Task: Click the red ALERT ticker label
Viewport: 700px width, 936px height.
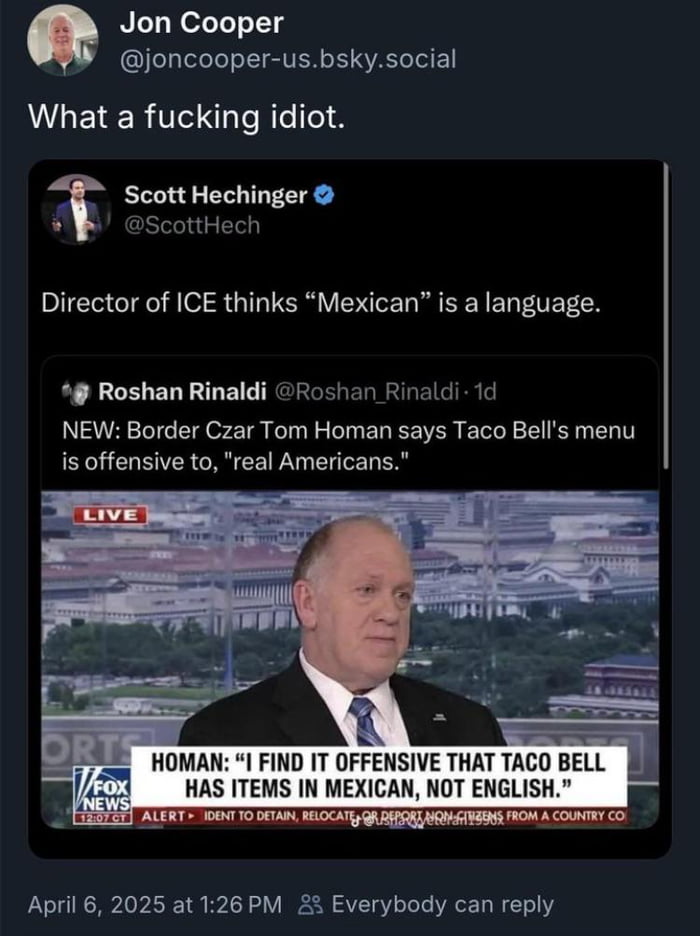Action: [x=162, y=816]
